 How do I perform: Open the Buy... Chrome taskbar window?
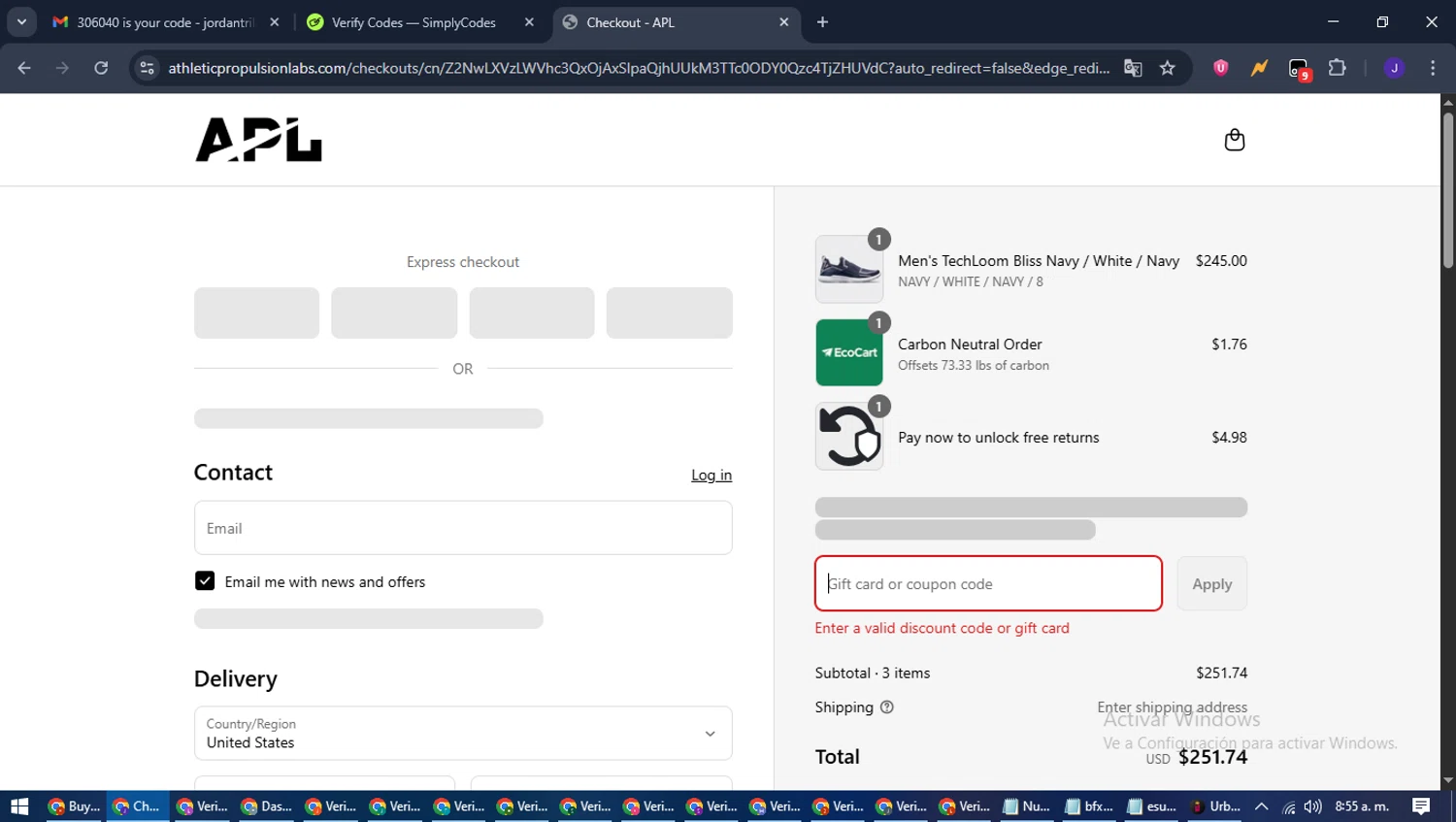pyautogui.click(x=74, y=806)
